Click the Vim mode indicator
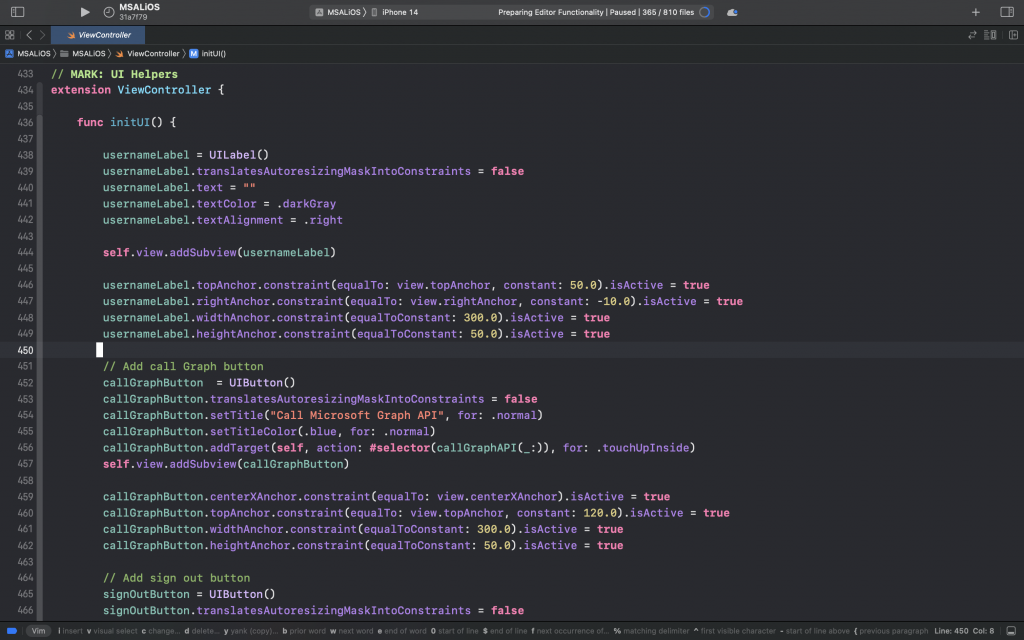Screen dimensions: 1024x640 [39, 631]
